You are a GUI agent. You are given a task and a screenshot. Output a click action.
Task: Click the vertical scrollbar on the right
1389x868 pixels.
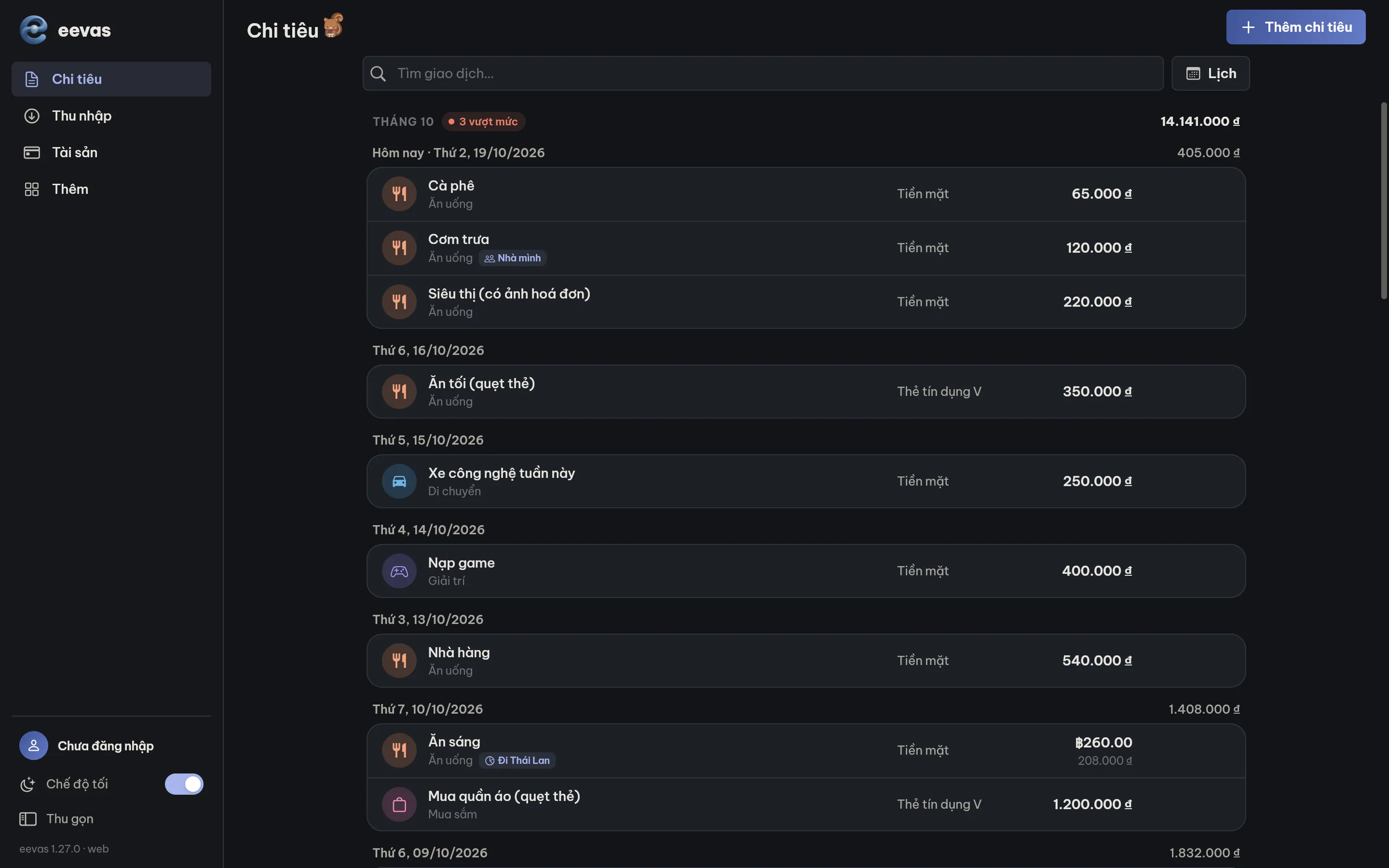[1384, 201]
